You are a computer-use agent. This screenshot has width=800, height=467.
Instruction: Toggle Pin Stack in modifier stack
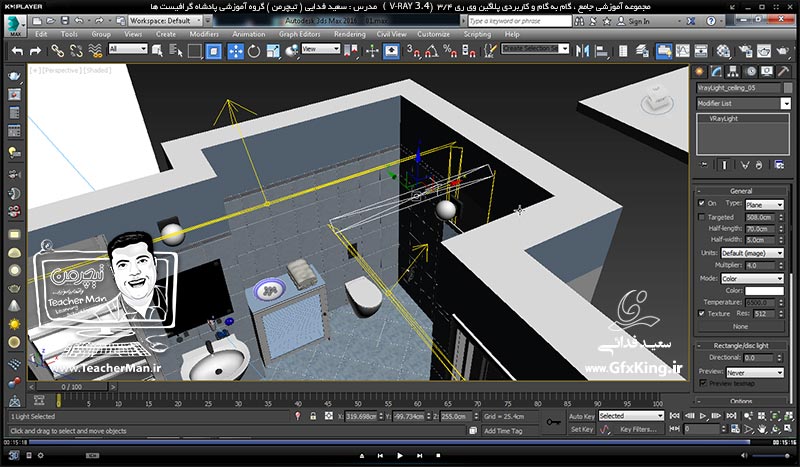point(704,165)
